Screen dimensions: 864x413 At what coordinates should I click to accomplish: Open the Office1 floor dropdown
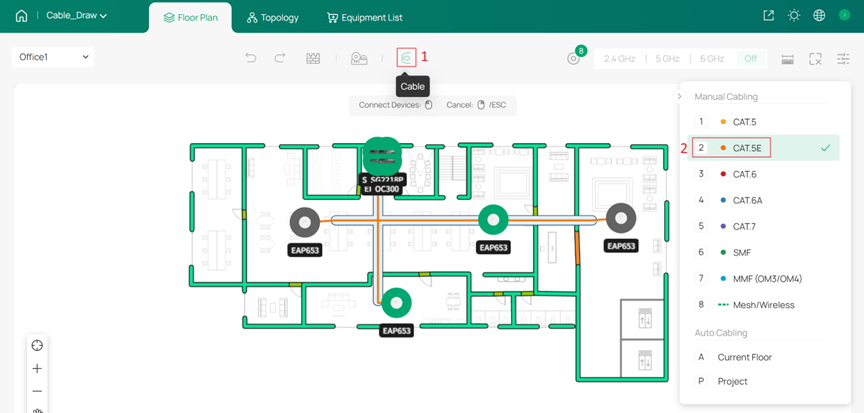point(54,57)
